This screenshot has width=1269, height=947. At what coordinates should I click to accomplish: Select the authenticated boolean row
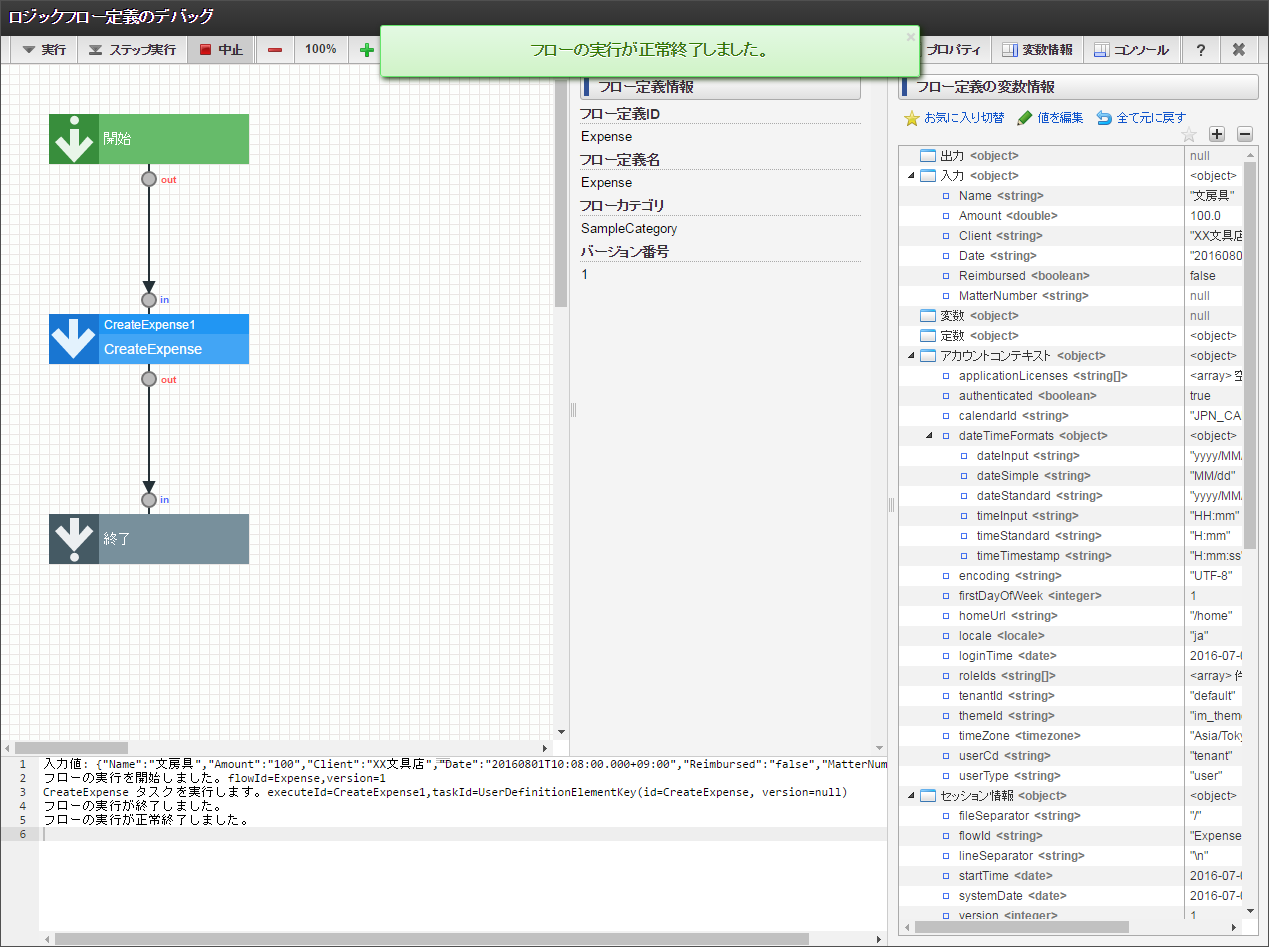coord(1071,396)
